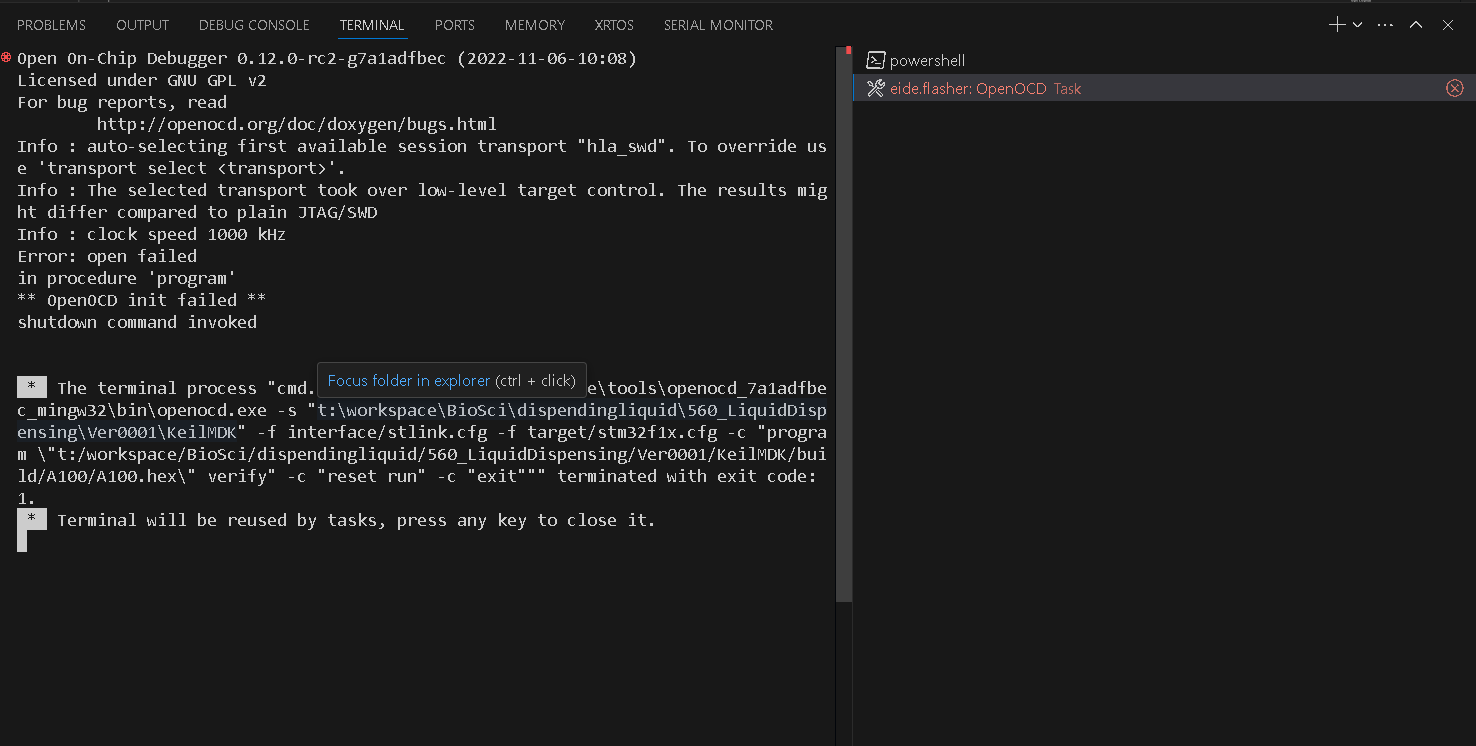
Task: Click the terminal cursor block
Action: pos(22,541)
